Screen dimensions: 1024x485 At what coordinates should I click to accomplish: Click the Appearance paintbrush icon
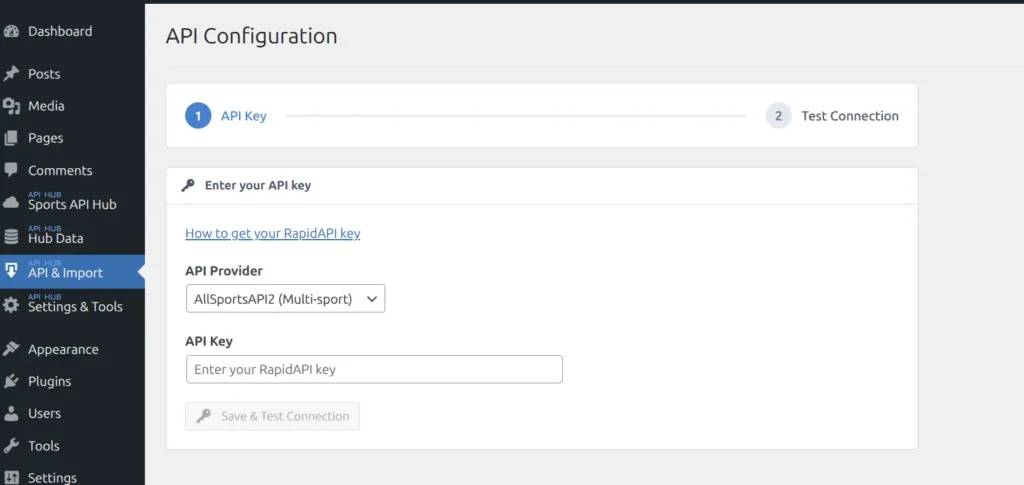[x=11, y=349]
